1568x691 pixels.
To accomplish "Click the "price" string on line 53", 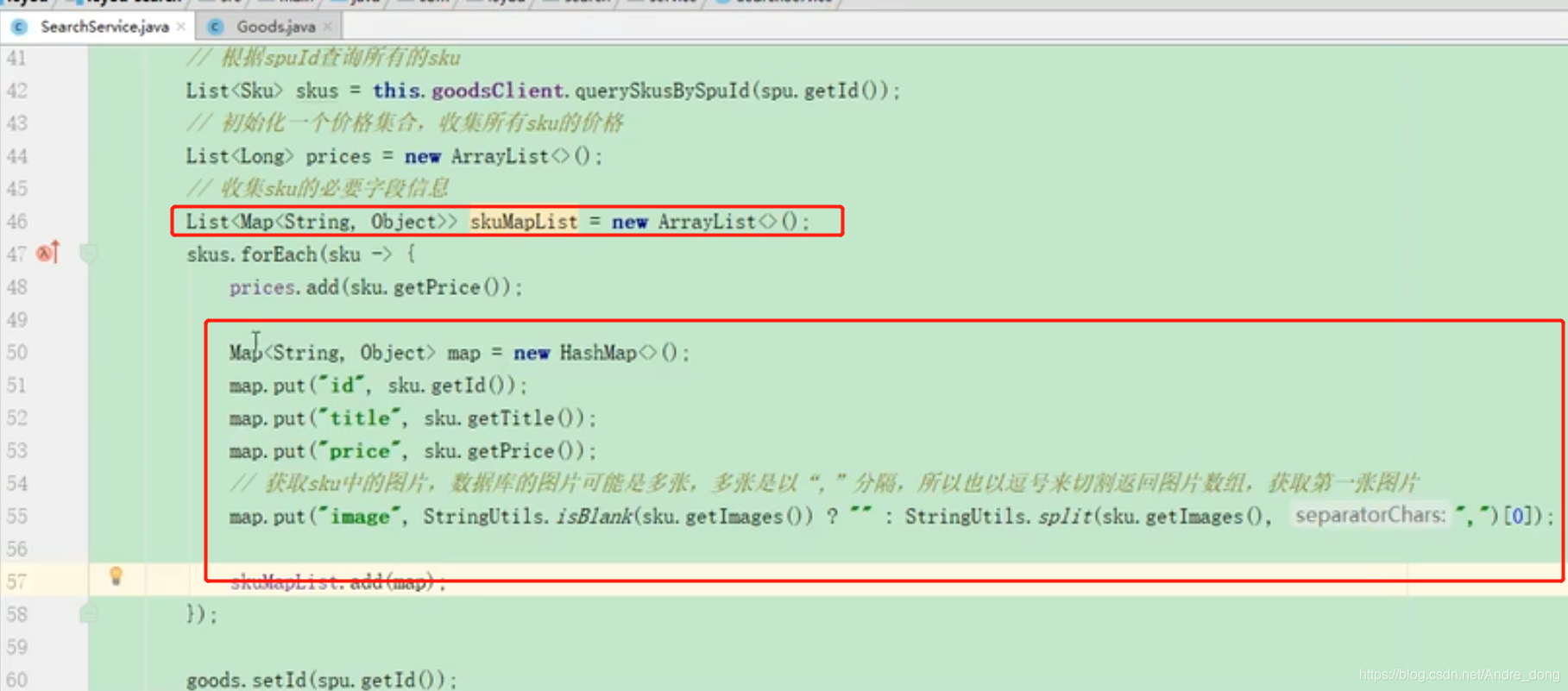I will (x=360, y=451).
